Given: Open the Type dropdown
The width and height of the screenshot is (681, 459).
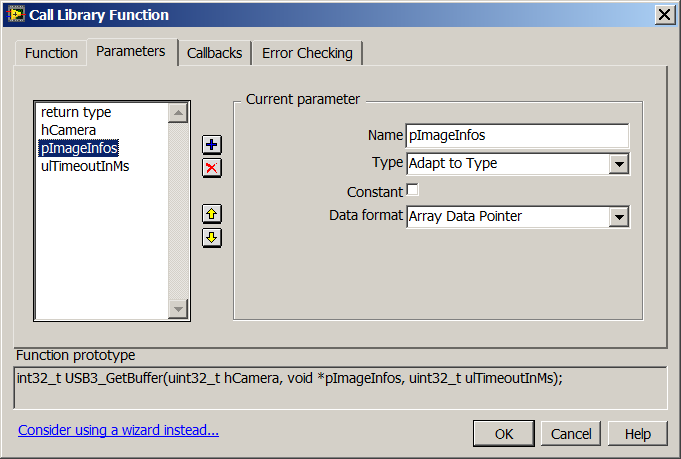Looking at the screenshot, I should pos(618,163).
